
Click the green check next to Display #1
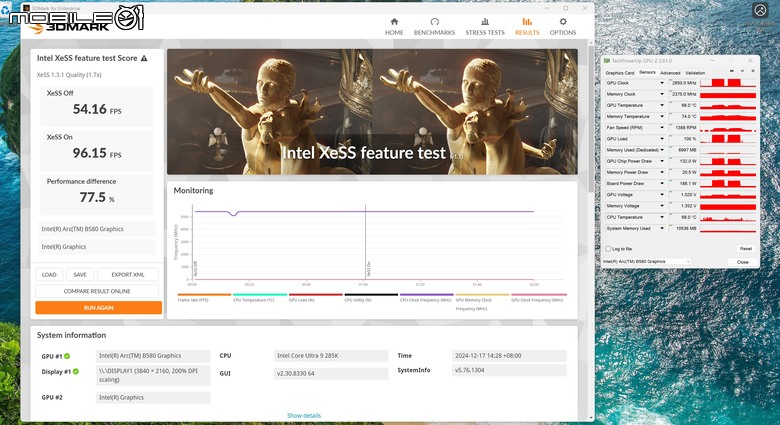pyautogui.click(x=76, y=371)
